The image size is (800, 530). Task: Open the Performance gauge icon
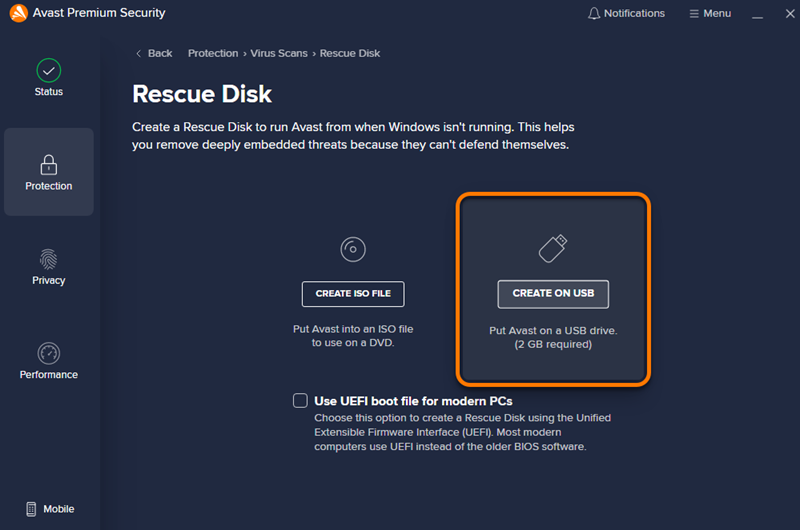pyautogui.click(x=48, y=353)
